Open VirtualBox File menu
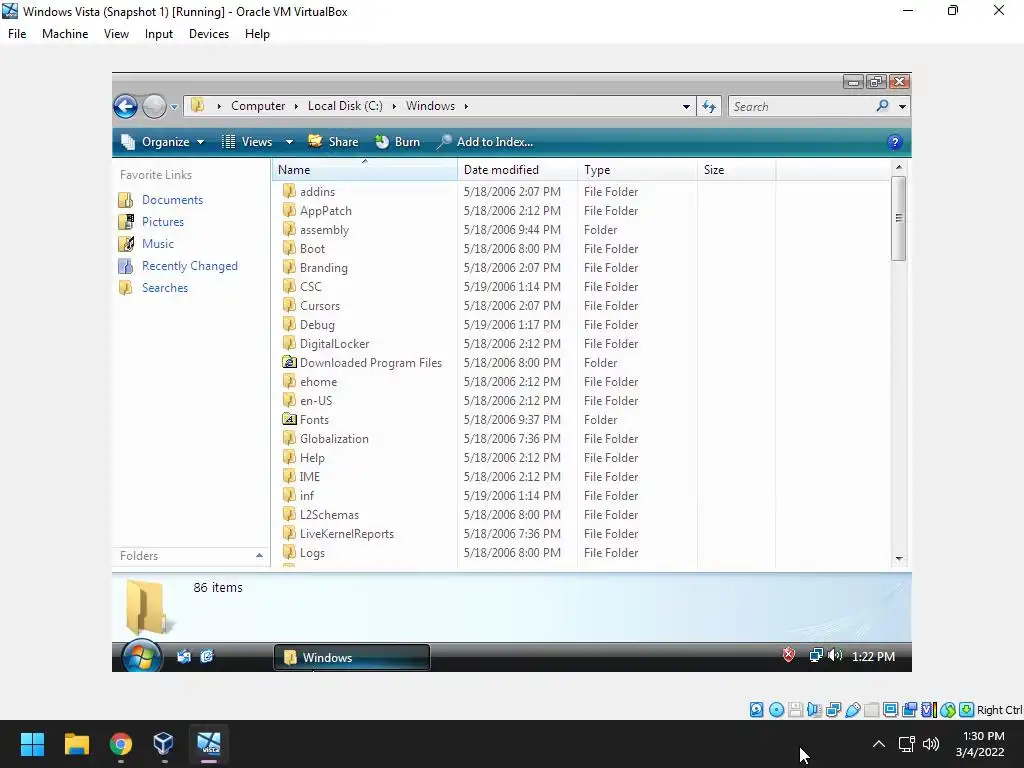This screenshot has width=1024, height=768. [x=17, y=34]
